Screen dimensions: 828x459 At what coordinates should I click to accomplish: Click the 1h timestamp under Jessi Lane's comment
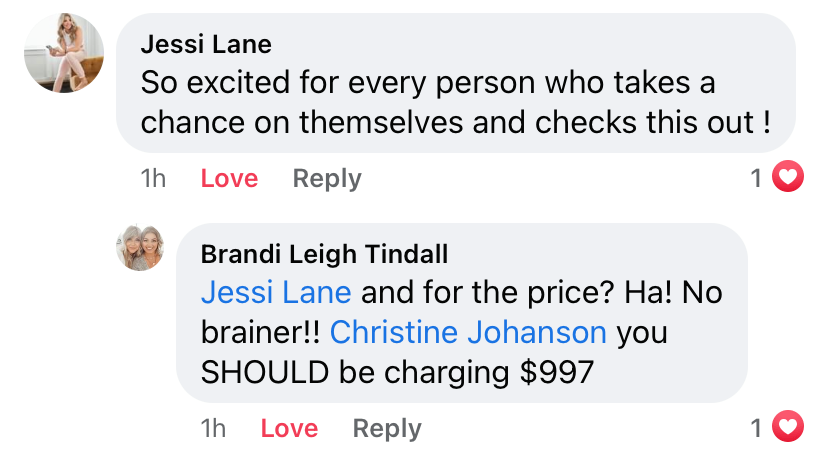coord(153,179)
